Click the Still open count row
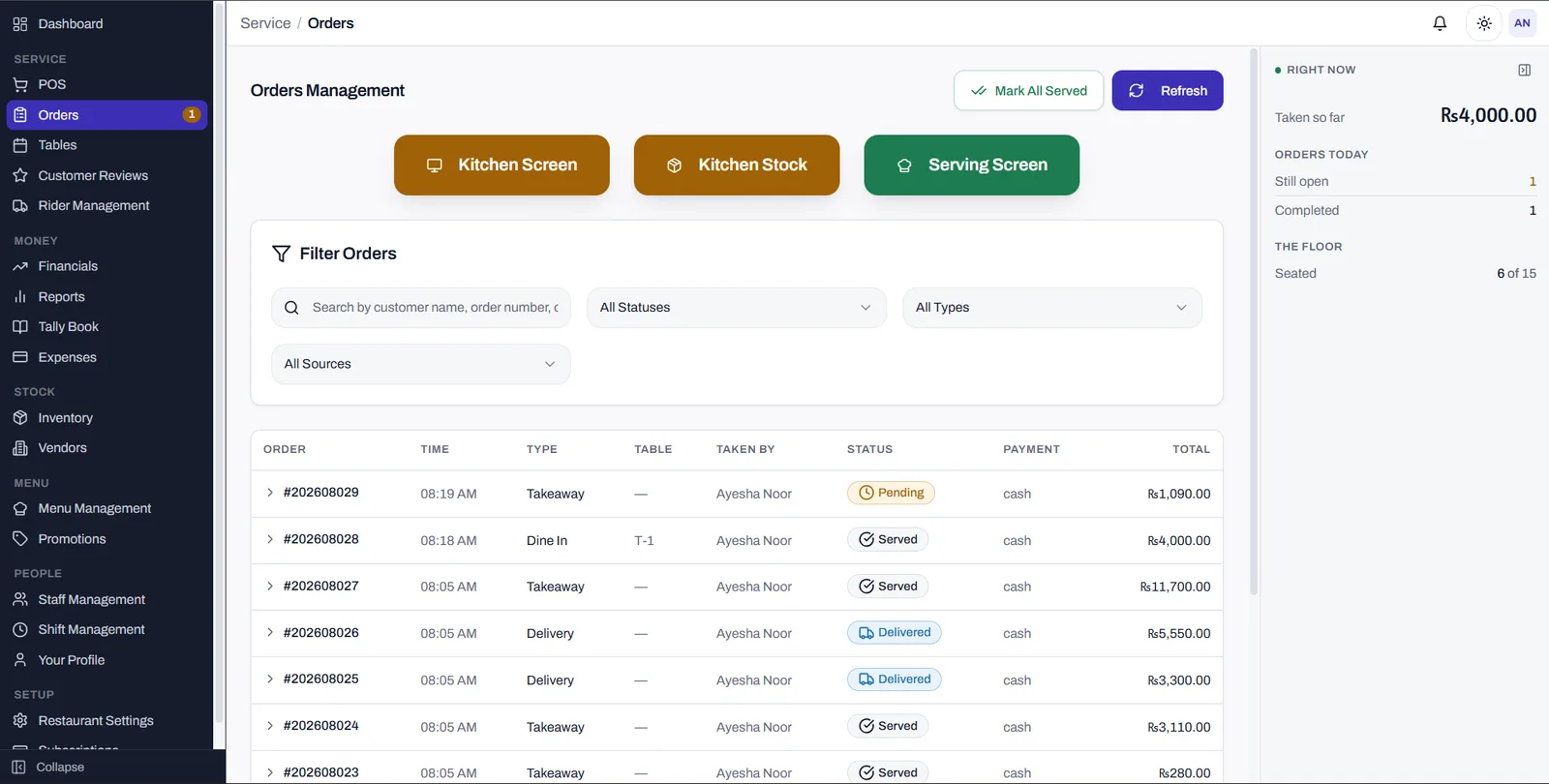1549x784 pixels. [1405, 181]
